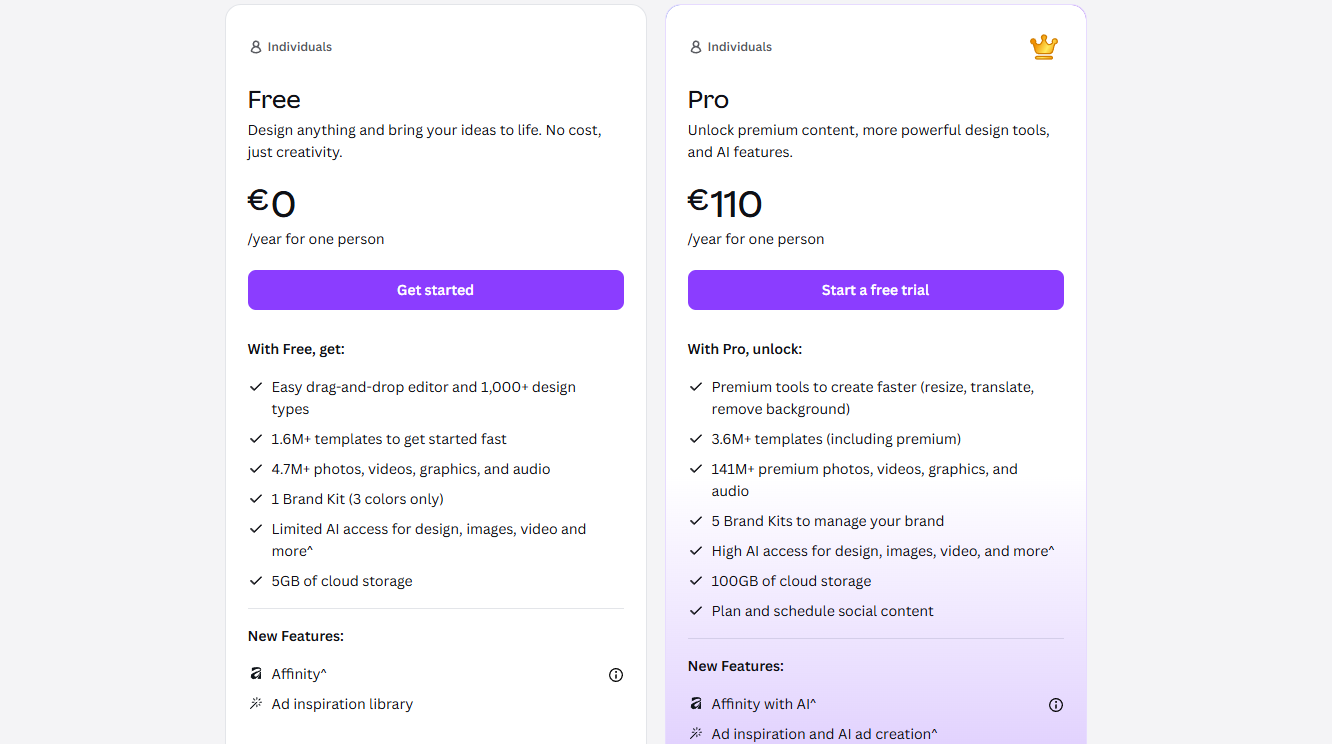Click the person icon above Pro heading
The image size is (1332, 744).
point(695,47)
